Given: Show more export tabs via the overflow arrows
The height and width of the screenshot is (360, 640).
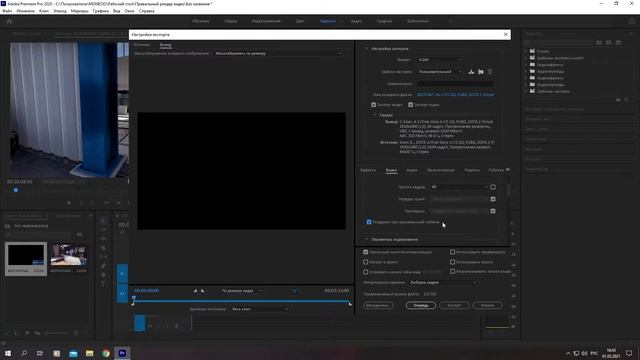Looking at the screenshot, I should [508, 170].
